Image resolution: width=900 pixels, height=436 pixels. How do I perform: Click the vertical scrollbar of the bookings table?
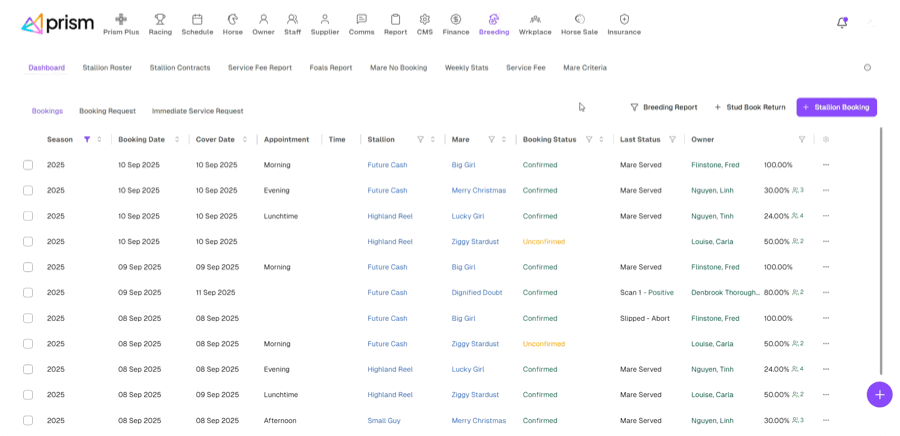point(881,250)
